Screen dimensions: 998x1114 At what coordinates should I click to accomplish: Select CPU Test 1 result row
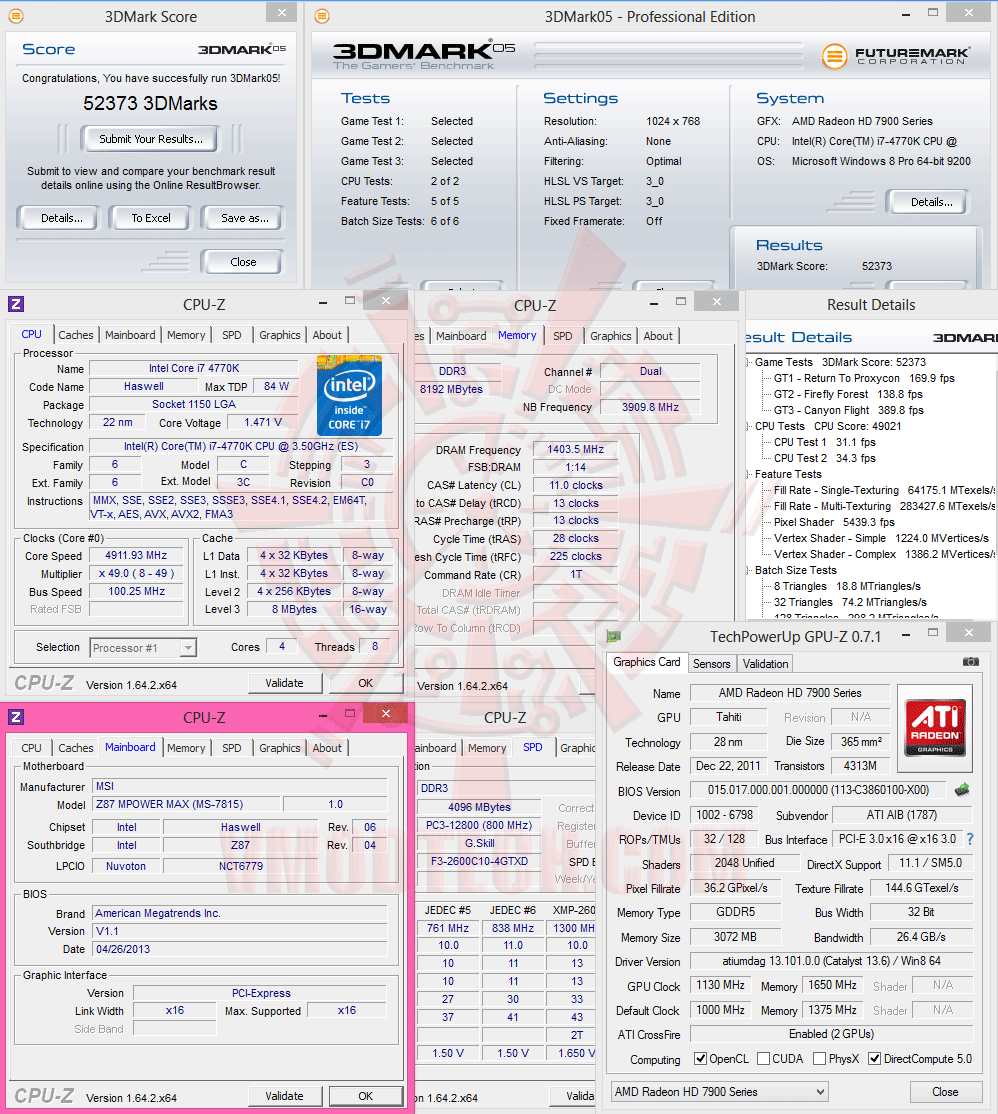825,442
